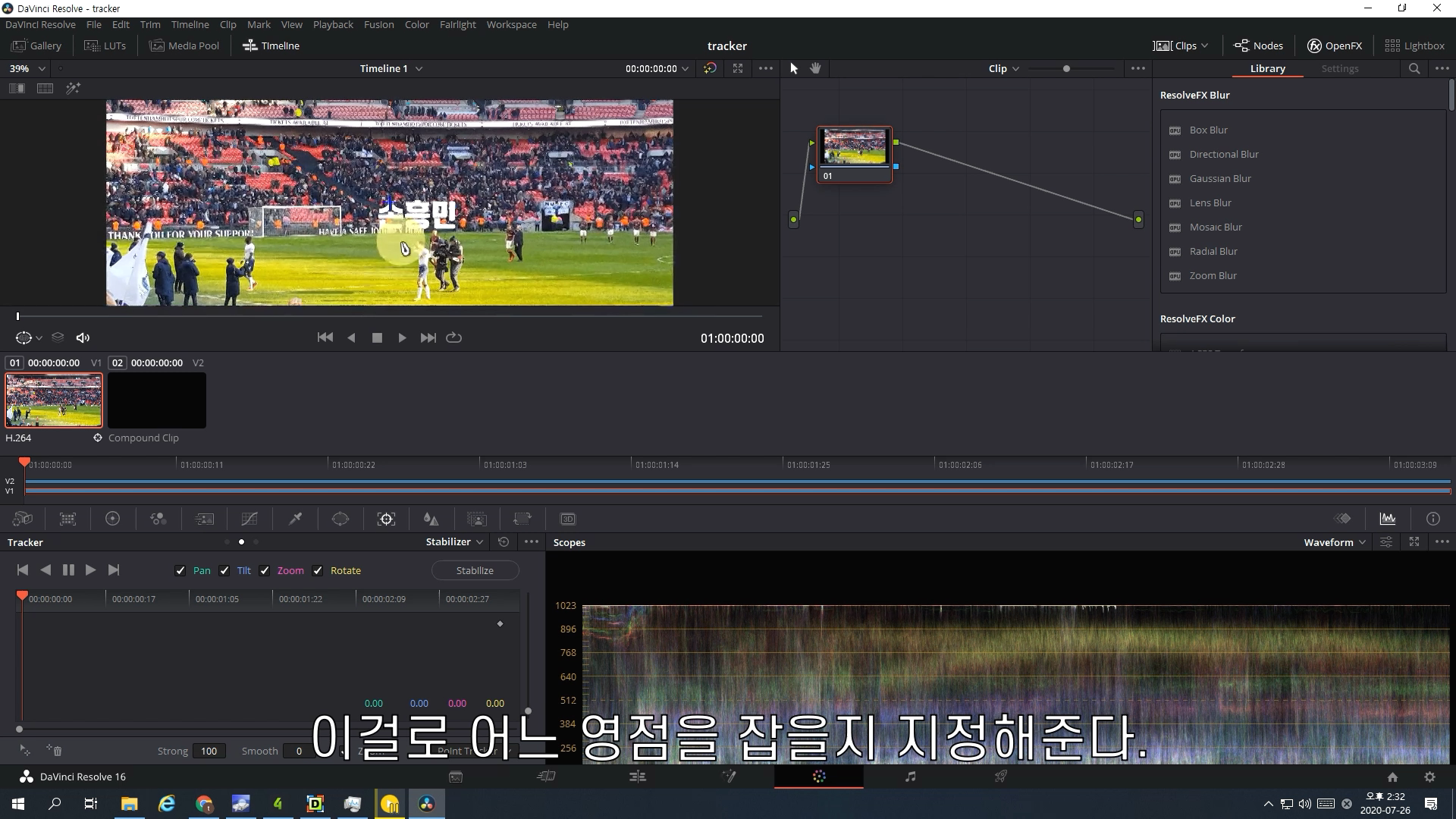Switch to the Settings tab in OpenFX

pos(1339,68)
